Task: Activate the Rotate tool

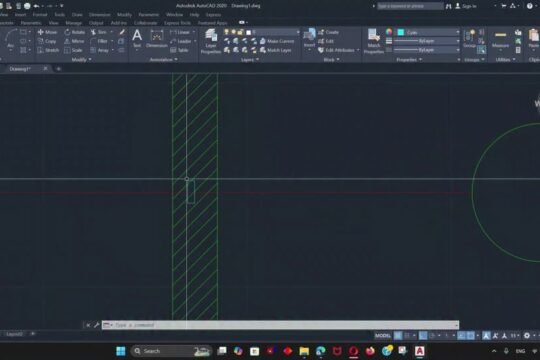Action: (x=74, y=32)
